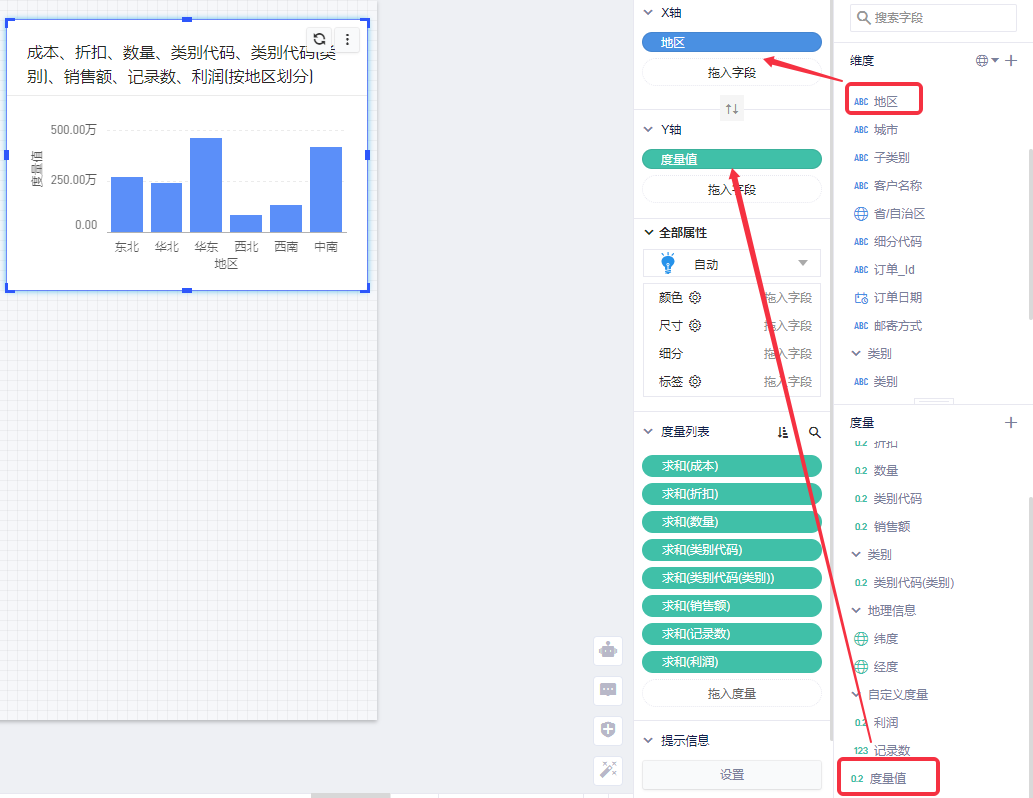
Task: Collapse the 全部属性 section
Action: pyautogui.click(x=648, y=232)
